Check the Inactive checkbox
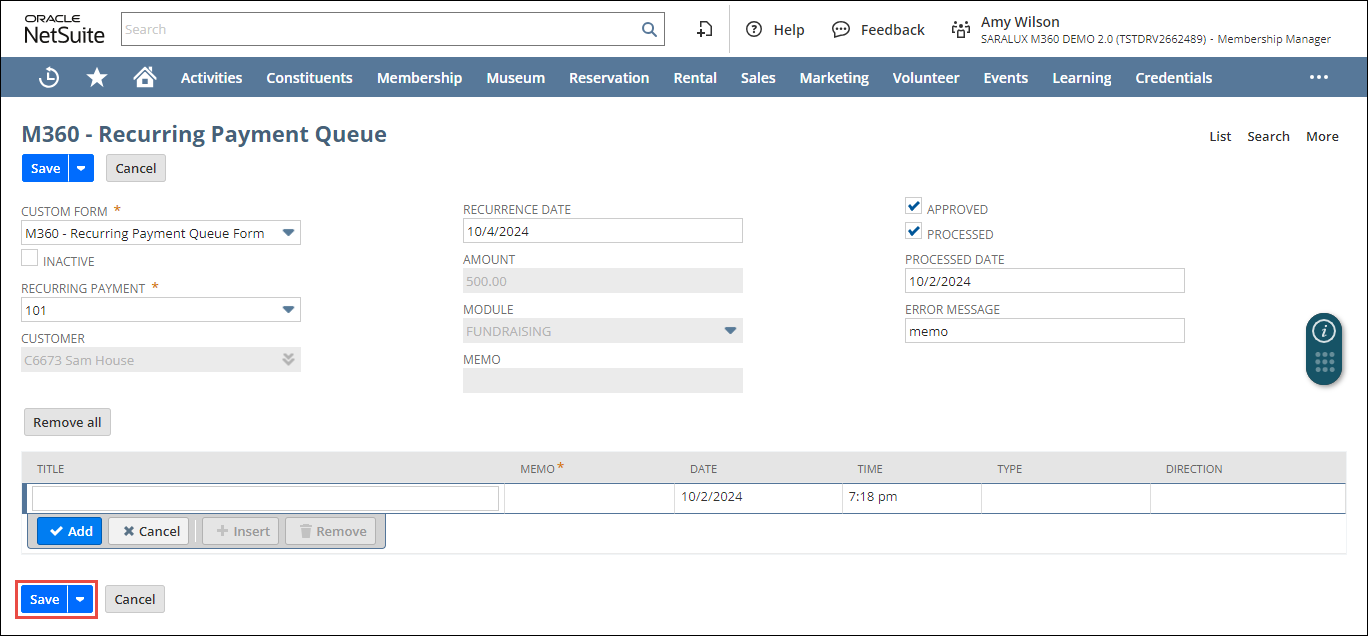Viewport: 1368px width, 636px height. pyautogui.click(x=30, y=259)
